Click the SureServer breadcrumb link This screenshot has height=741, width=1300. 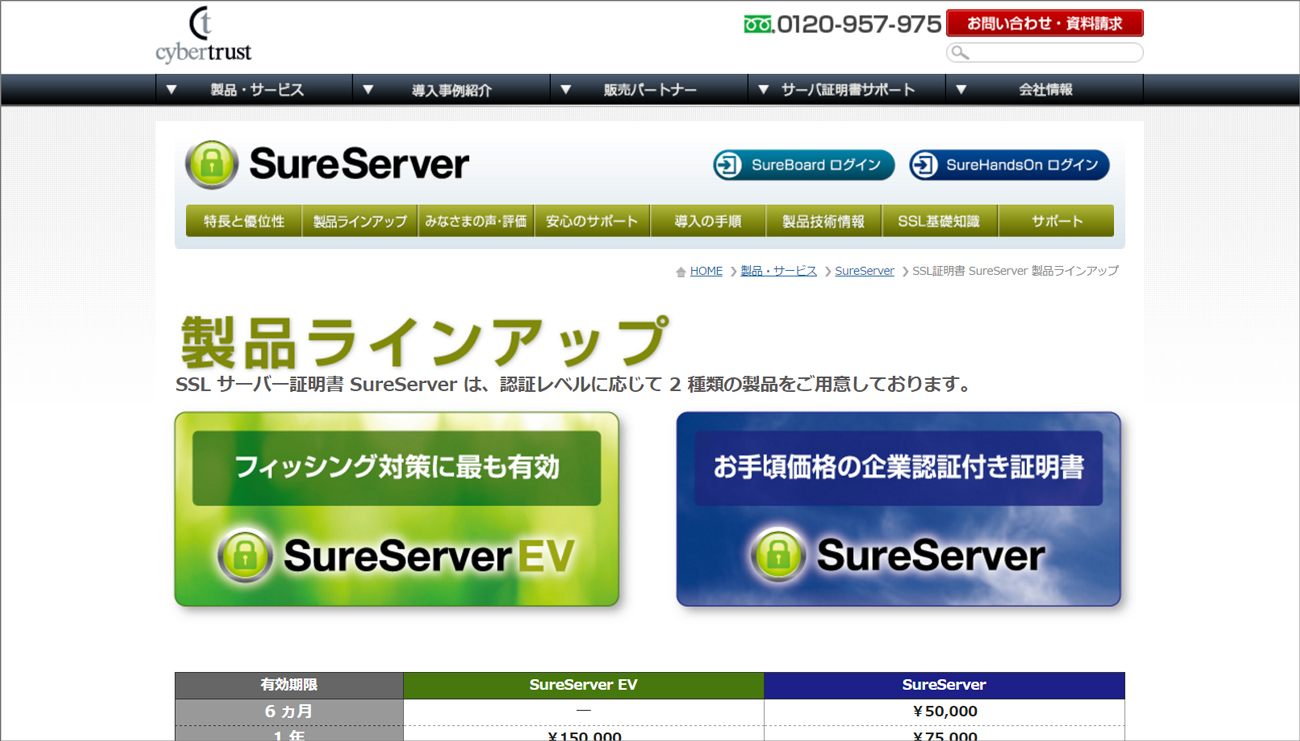pos(865,271)
